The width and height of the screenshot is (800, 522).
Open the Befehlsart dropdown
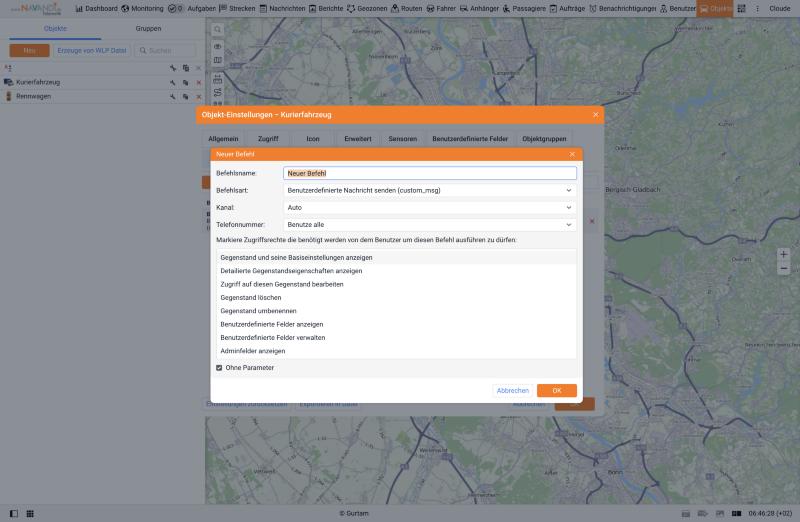(x=430, y=190)
